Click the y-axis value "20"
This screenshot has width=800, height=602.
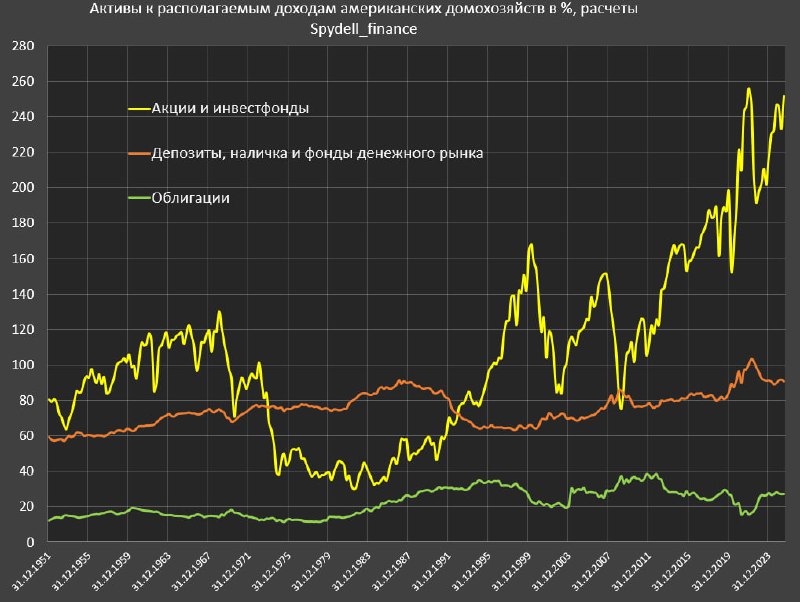tap(27, 507)
